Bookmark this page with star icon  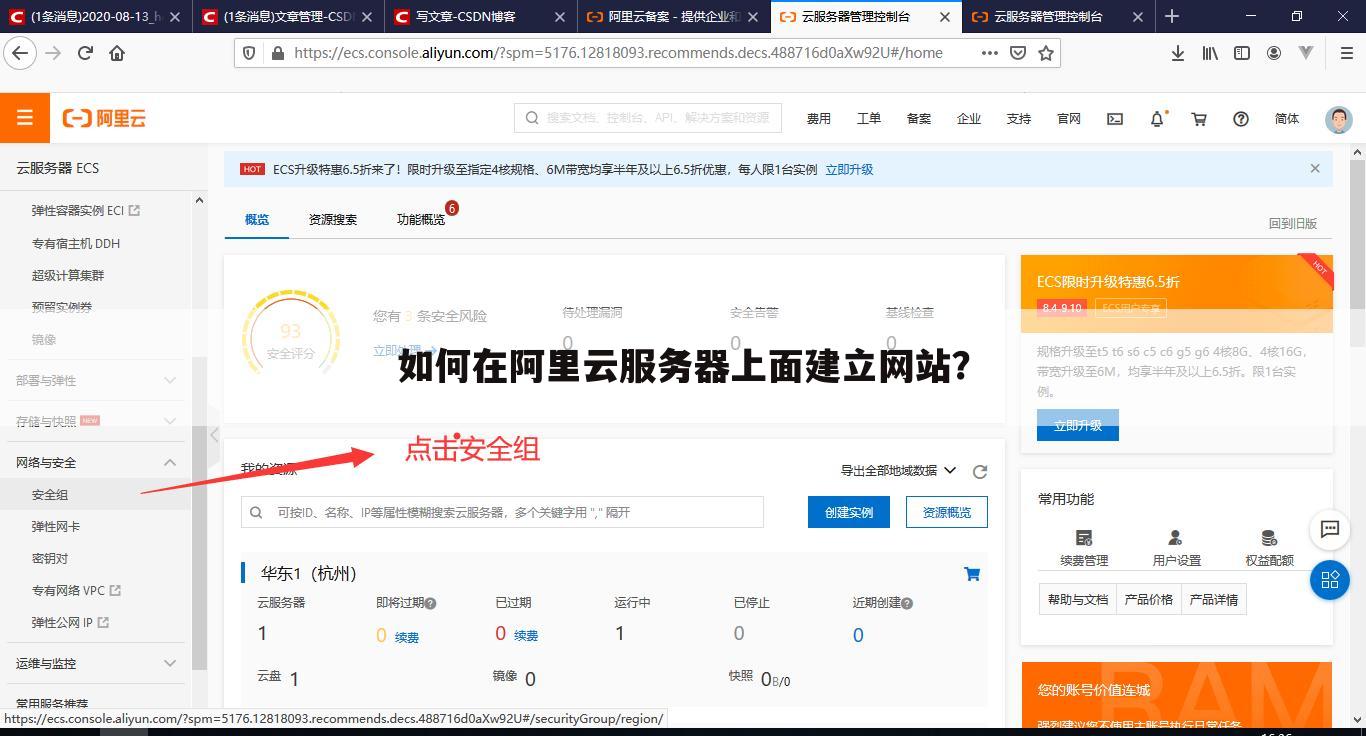(x=1046, y=53)
